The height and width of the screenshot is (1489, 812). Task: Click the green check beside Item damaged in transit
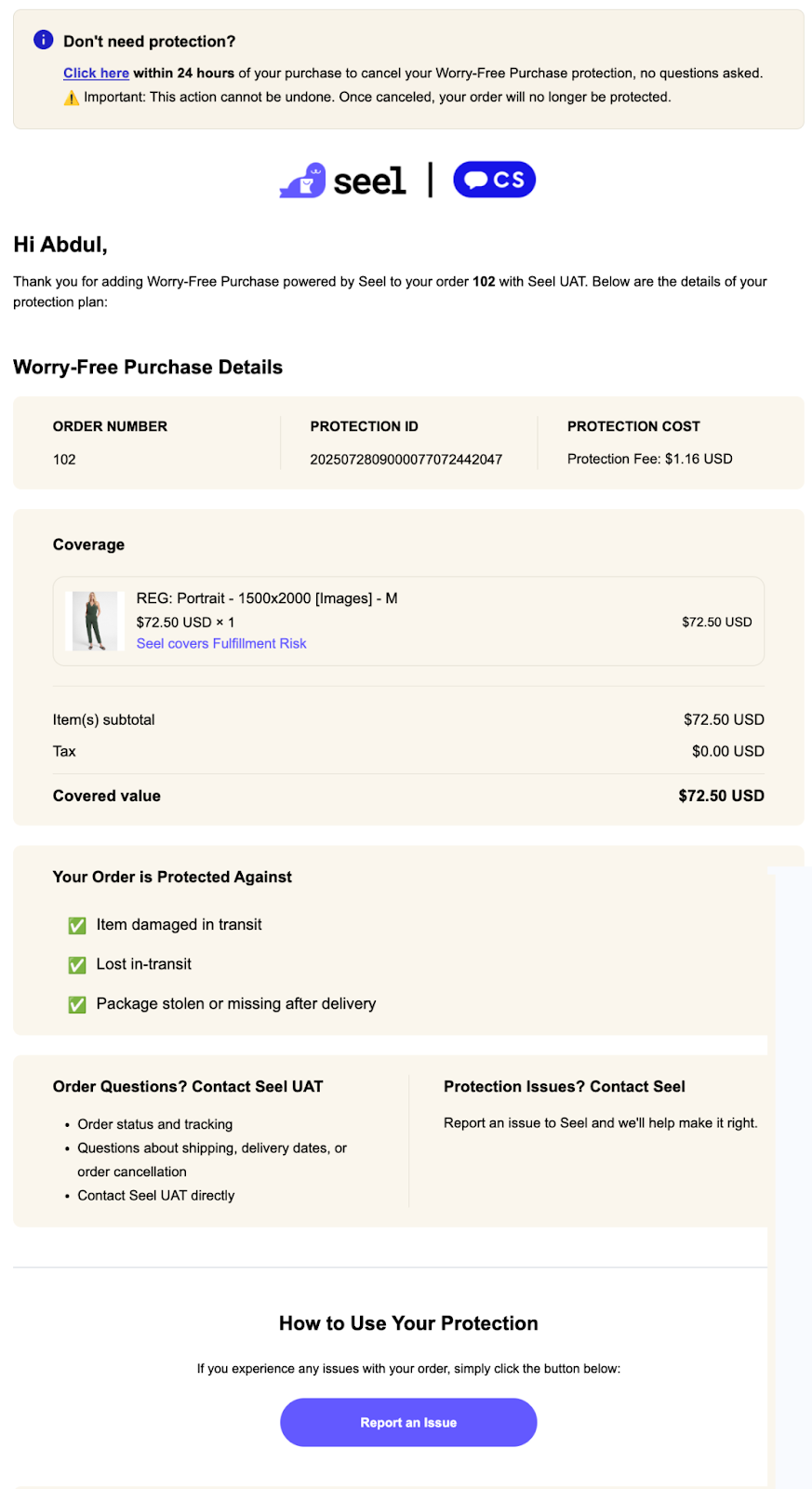point(77,925)
